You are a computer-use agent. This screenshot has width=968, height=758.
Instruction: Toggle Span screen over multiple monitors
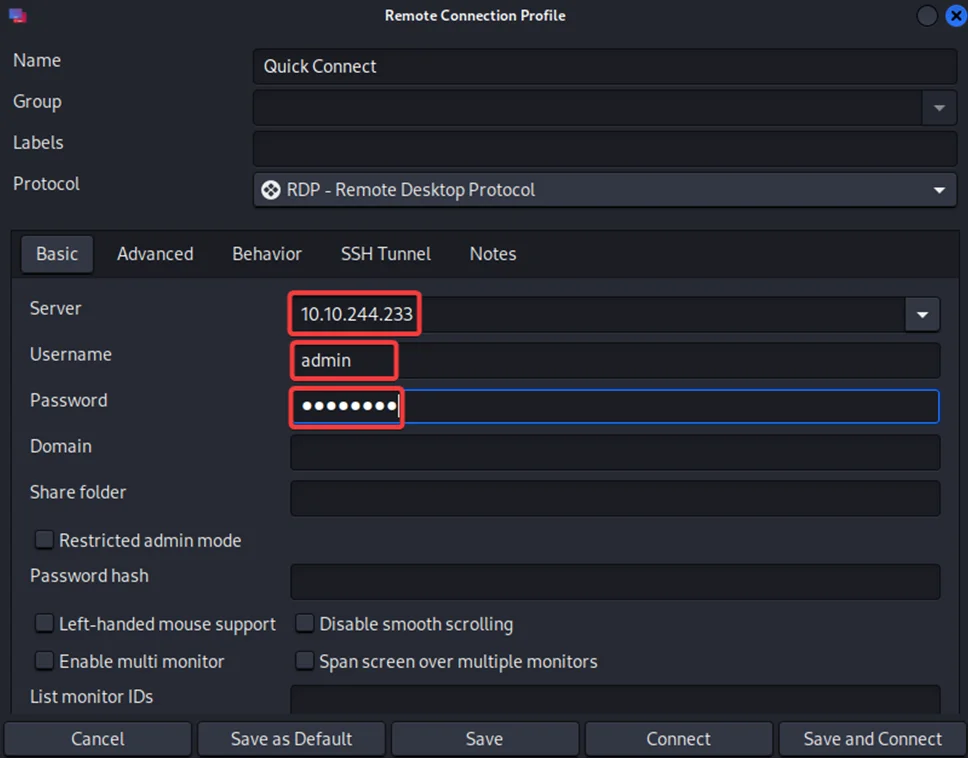coord(305,661)
